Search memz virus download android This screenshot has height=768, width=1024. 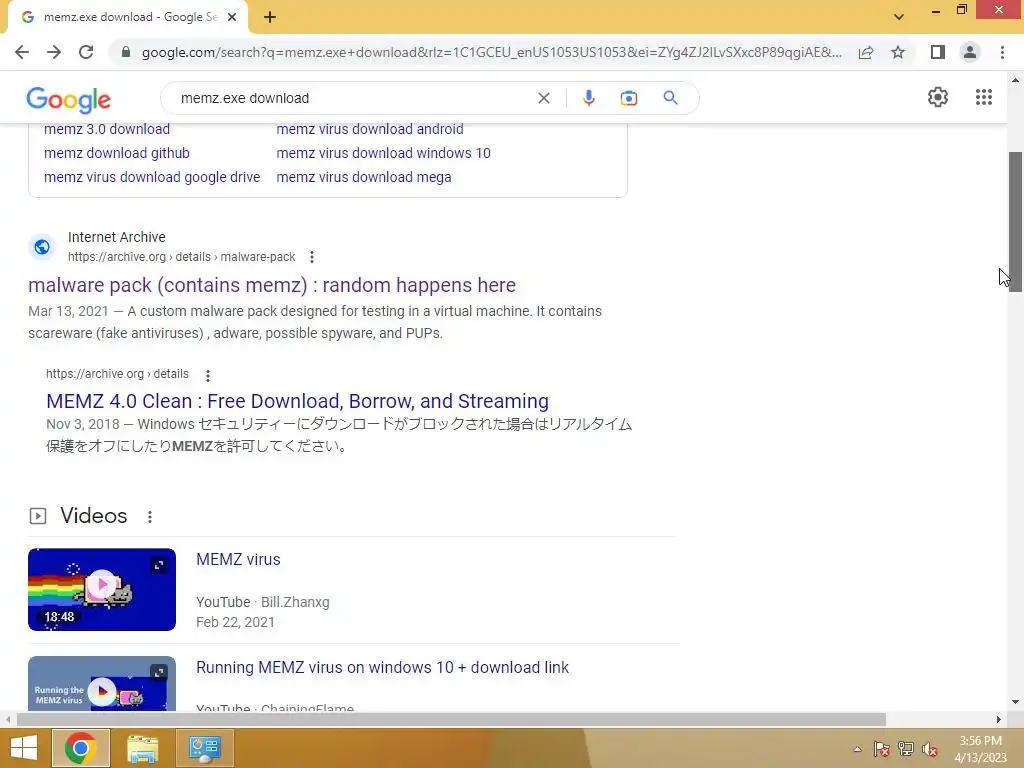click(x=370, y=129)
